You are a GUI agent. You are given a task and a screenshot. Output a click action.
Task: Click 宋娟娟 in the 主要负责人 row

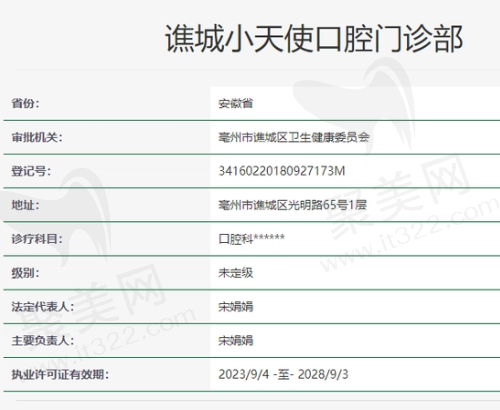236,341
